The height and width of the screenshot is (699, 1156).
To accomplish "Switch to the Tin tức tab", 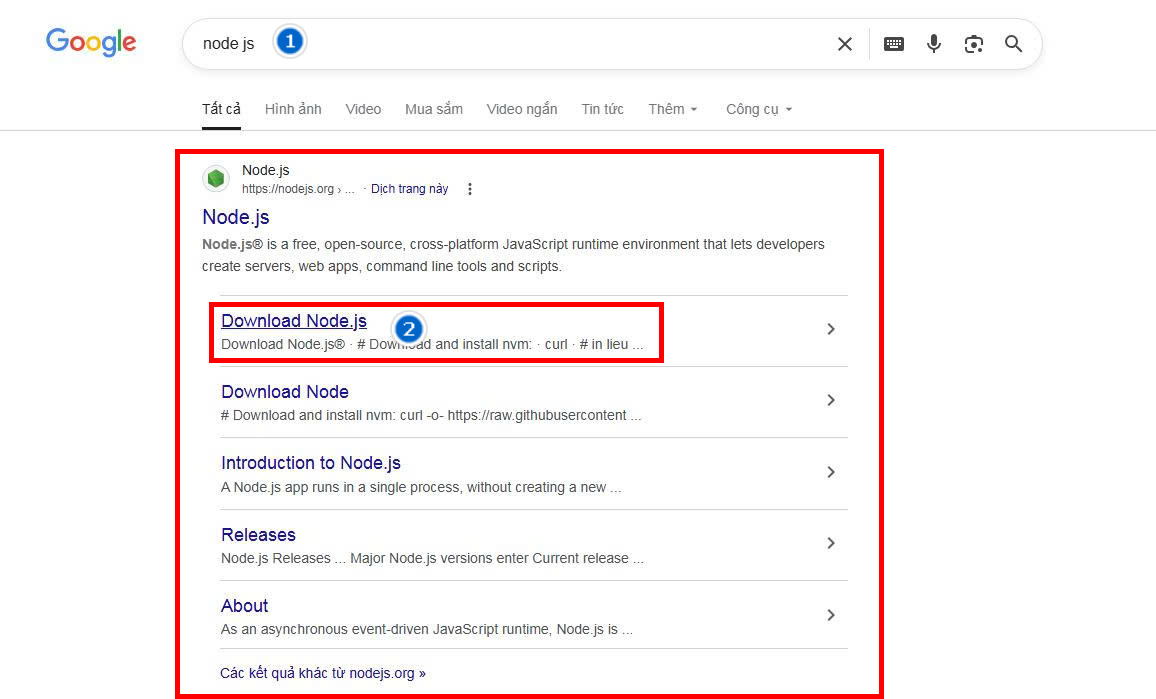I will [602, 109].
